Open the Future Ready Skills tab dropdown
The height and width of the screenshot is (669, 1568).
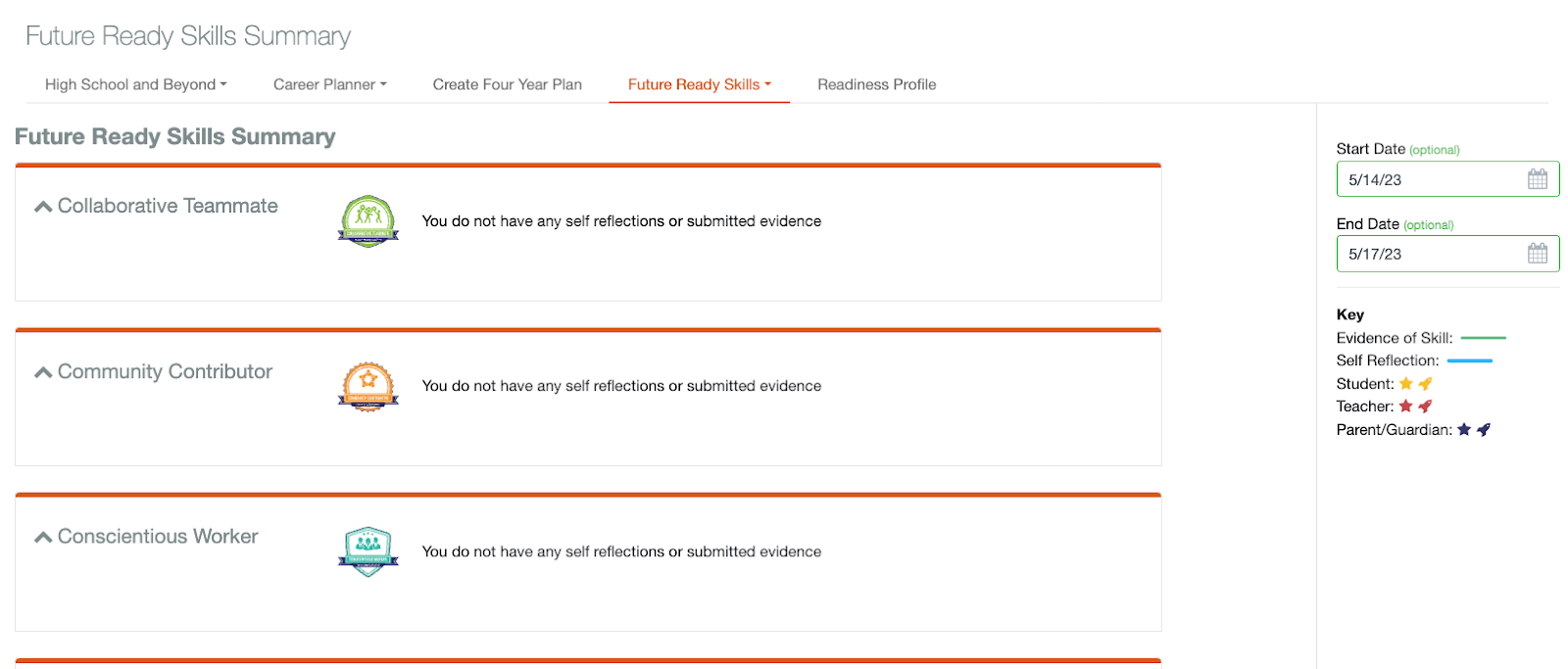[699, 84]
